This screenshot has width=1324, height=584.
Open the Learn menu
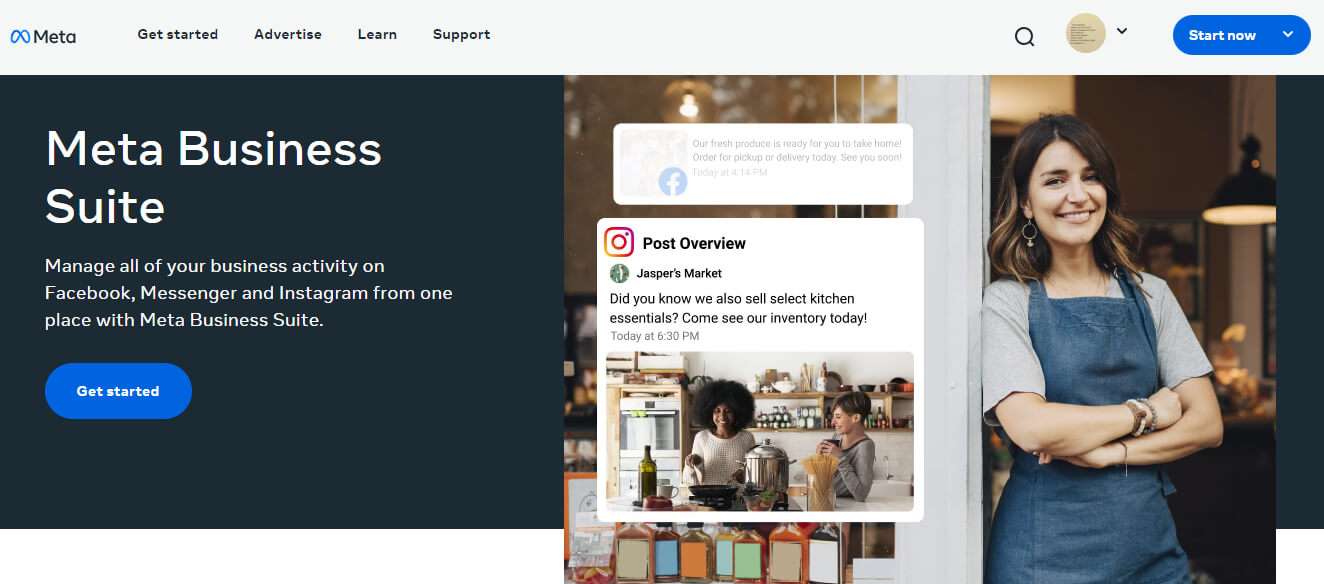pyautogui.click(x=377, y=34)
